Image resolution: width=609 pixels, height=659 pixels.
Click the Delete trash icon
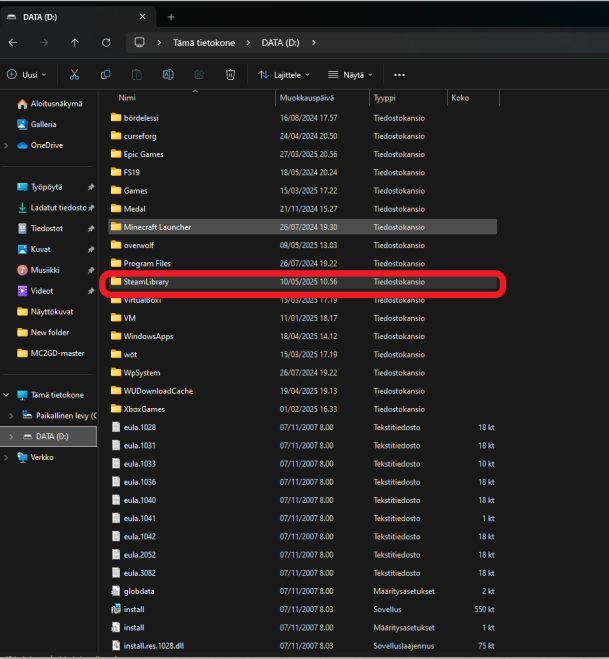230,75
